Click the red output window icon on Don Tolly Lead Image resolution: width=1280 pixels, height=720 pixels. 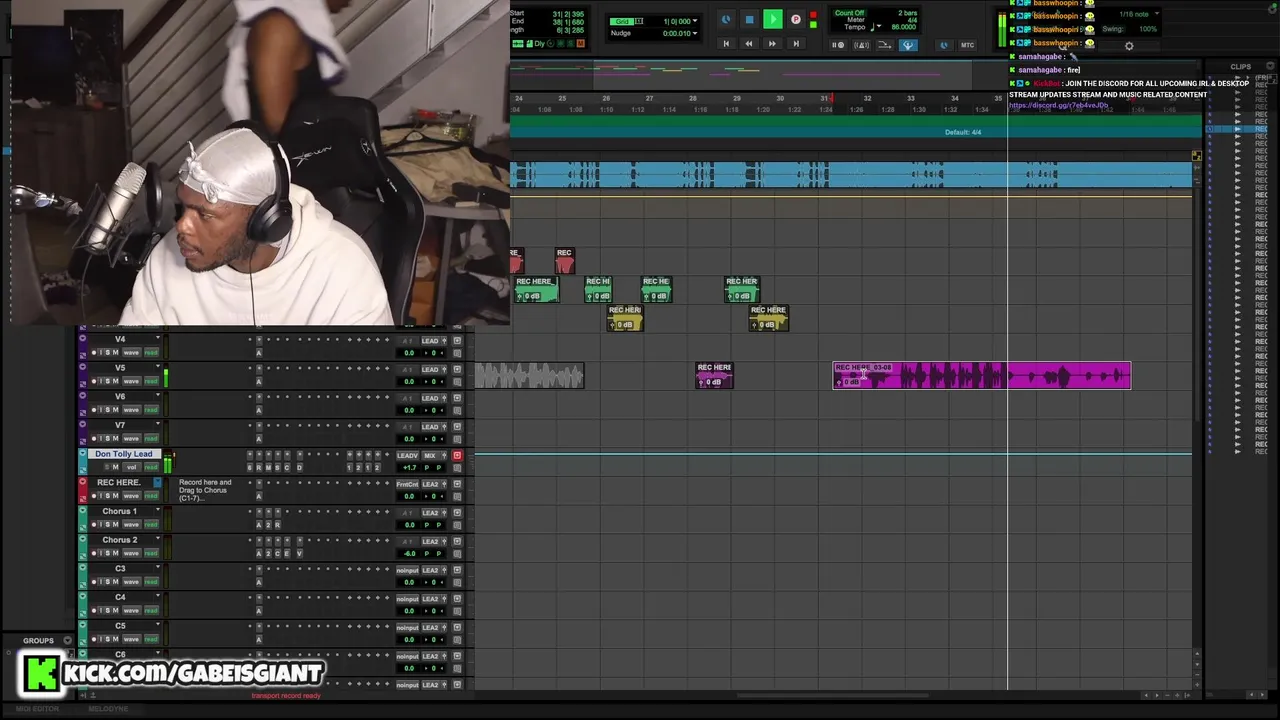pyautogui.click(x=457, y=456)
